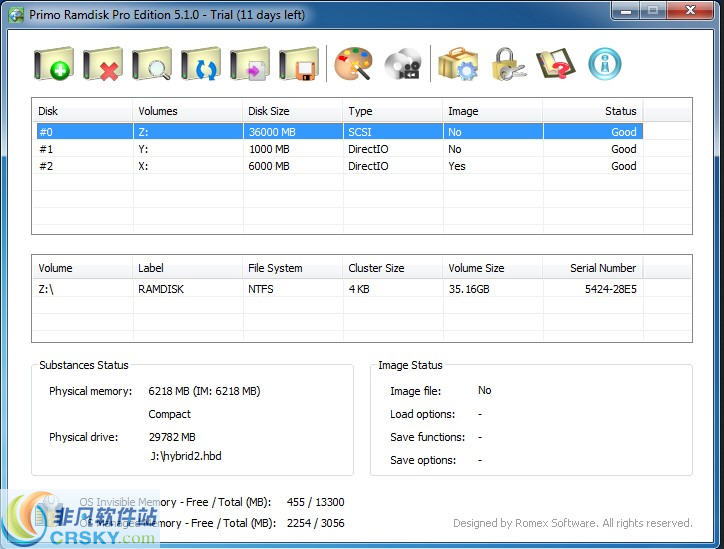This screenshot has height=549, width=724.
Task: Select disk #2 row in disk list
Action: (x=339, y=166)
